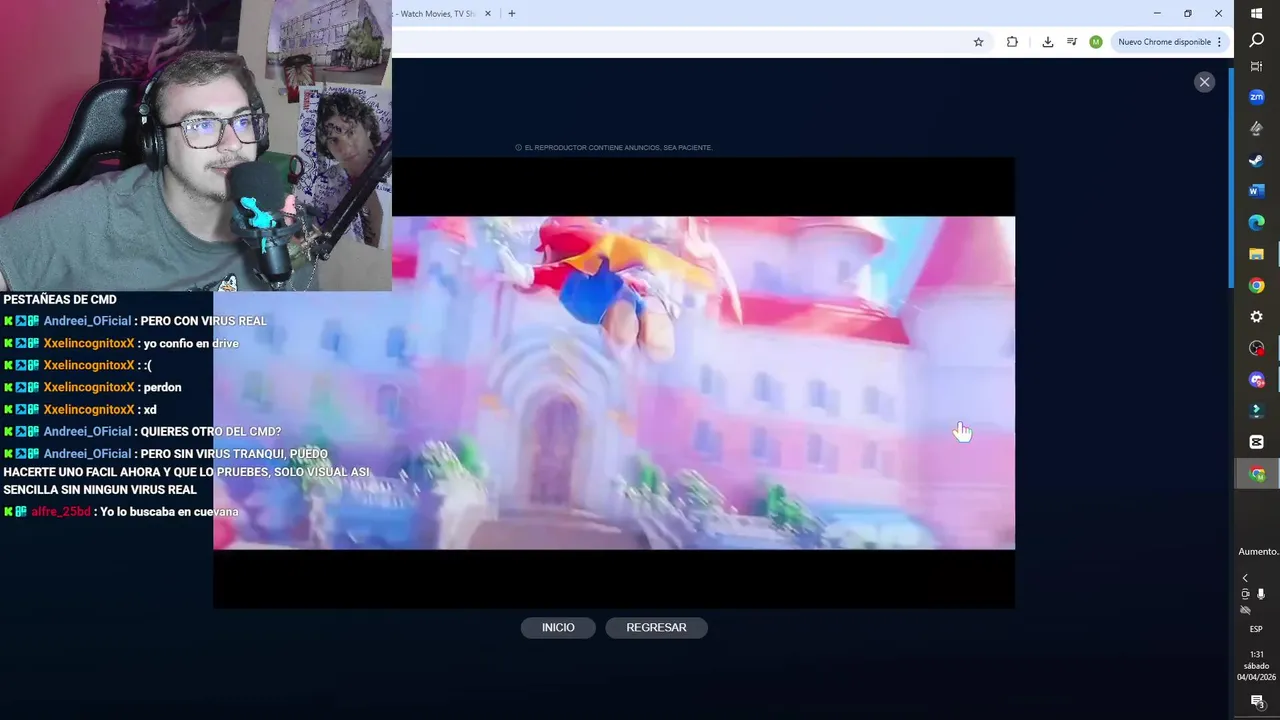Open Microsoft Edge from the taskbar
Image resolution: width=1280 pixels, height=720 pixels.
1257,222
